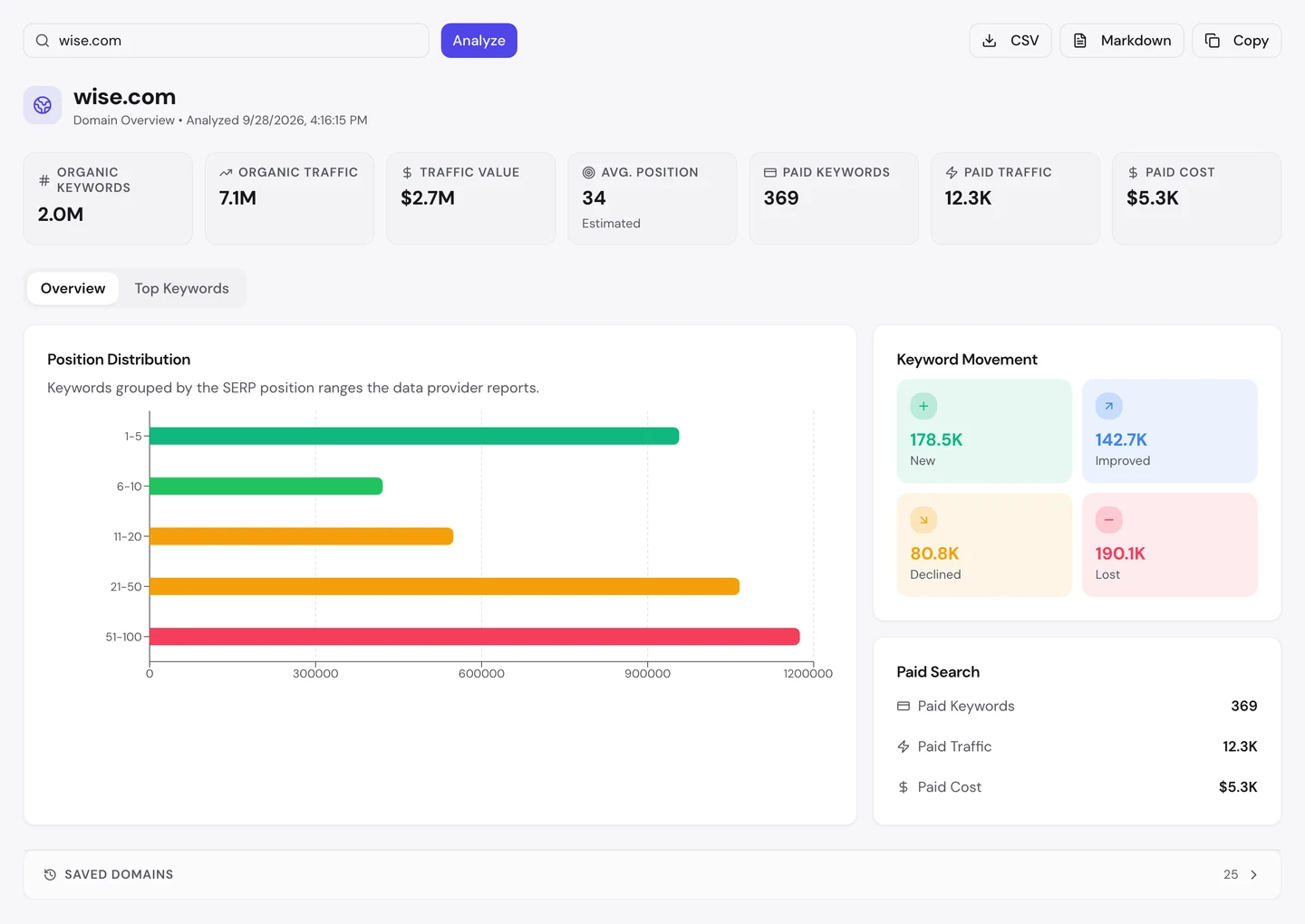Click the Copy button label
The height and width of the screenshot is (924, 1305).
1251,41
